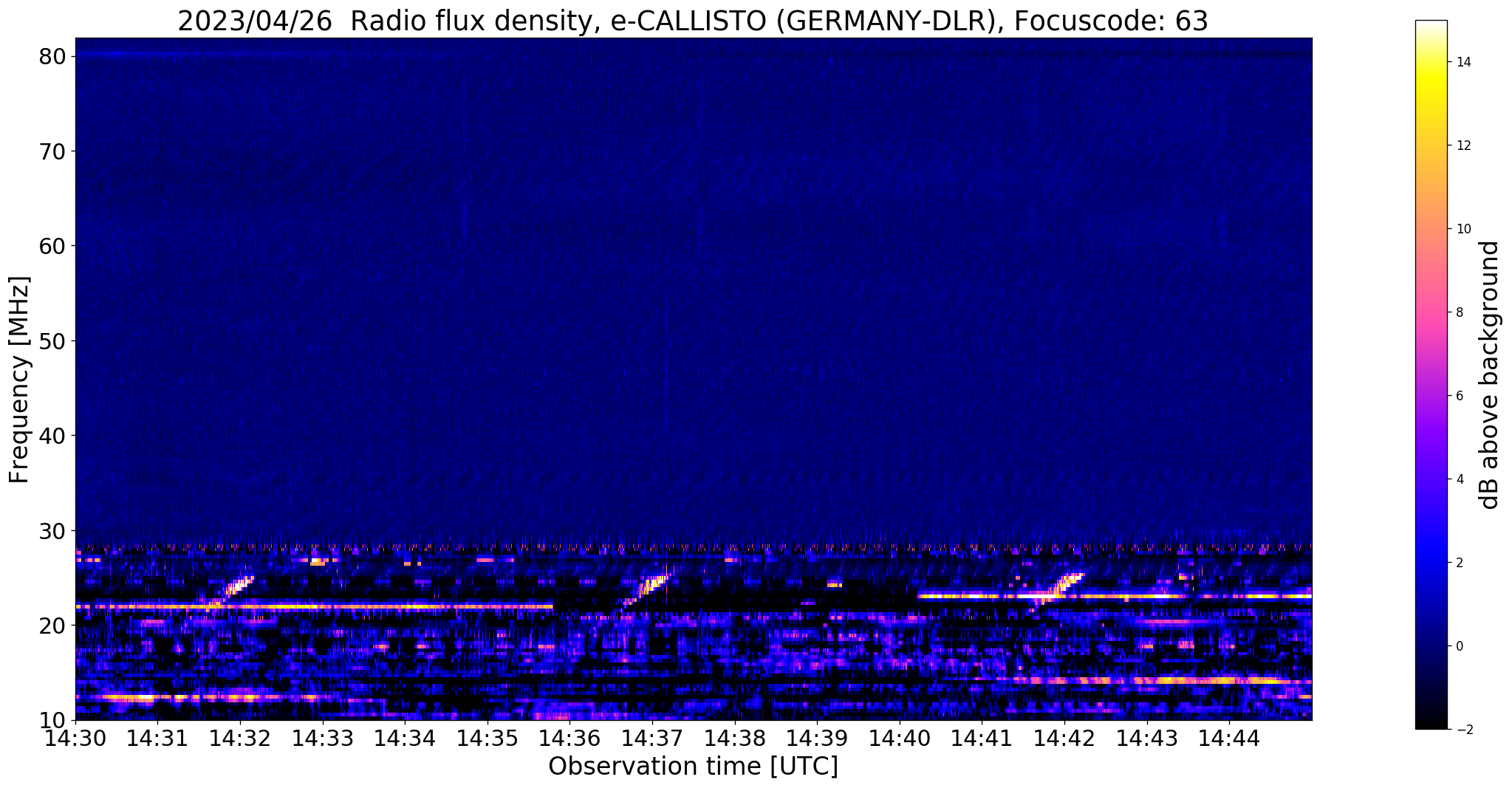Click the 14:40 time tick label
This screenshot has height=788, width=1512.
900,738
